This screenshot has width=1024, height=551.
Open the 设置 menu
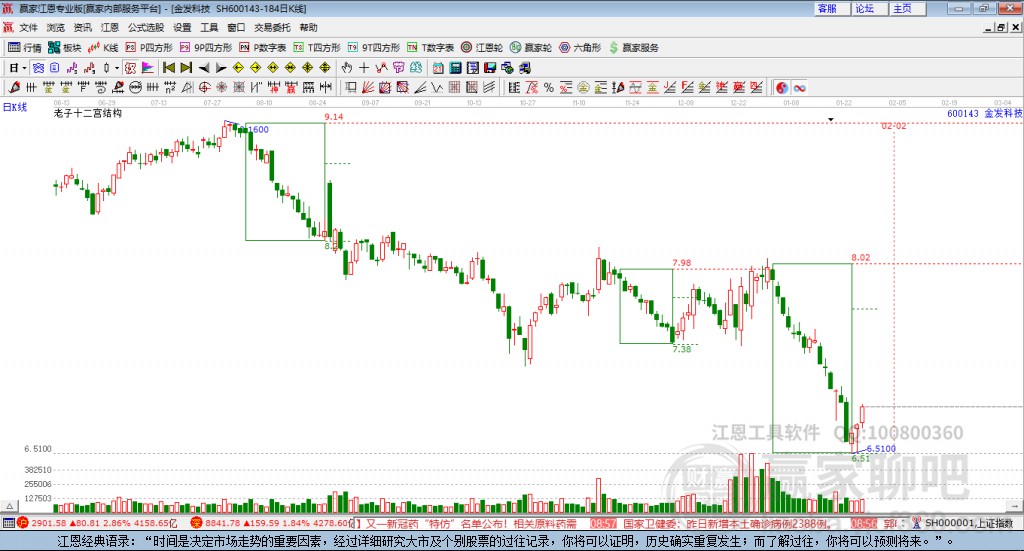click(x=182, y=27)
